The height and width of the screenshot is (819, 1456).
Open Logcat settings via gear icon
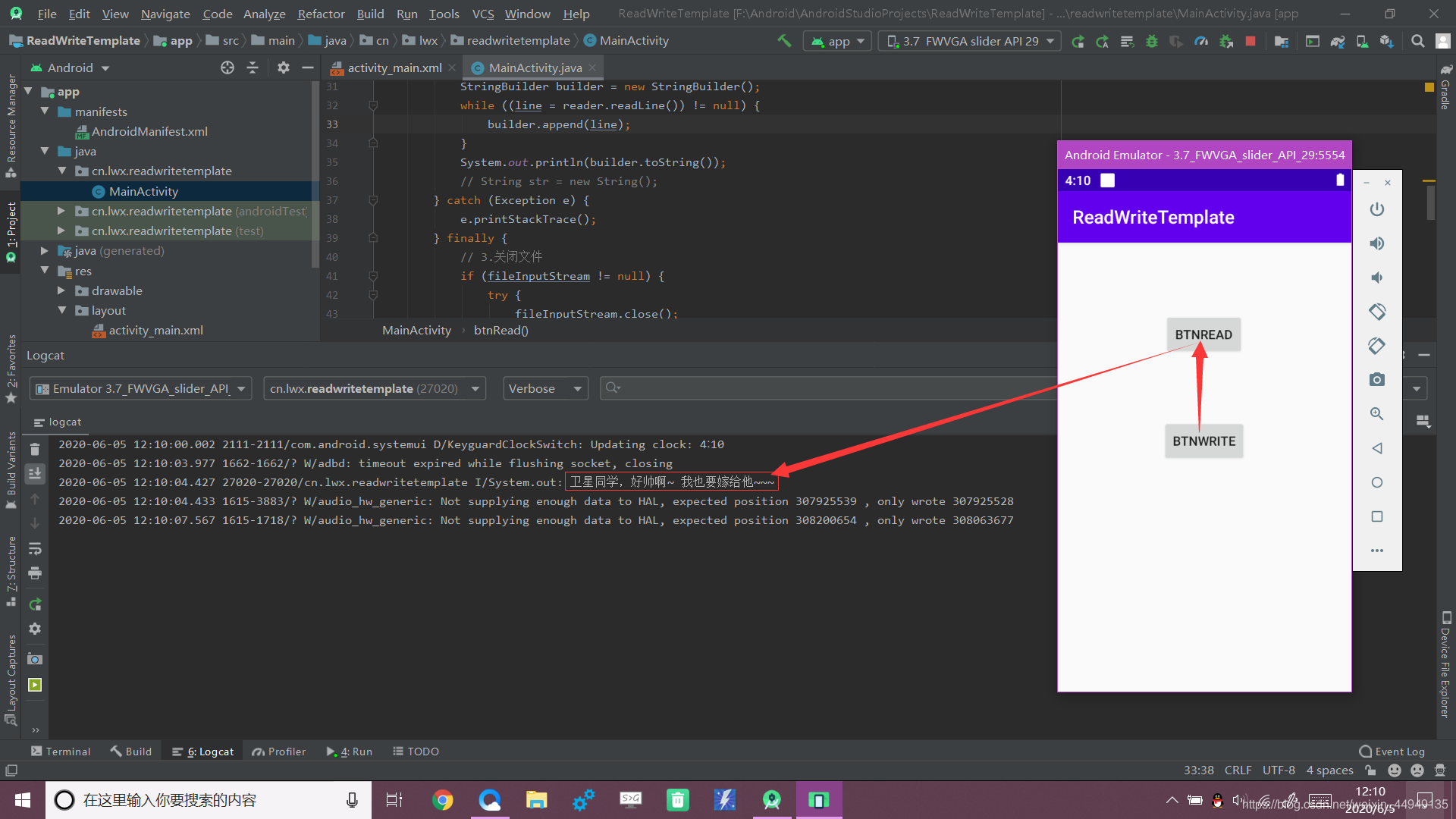coord(35,629)
